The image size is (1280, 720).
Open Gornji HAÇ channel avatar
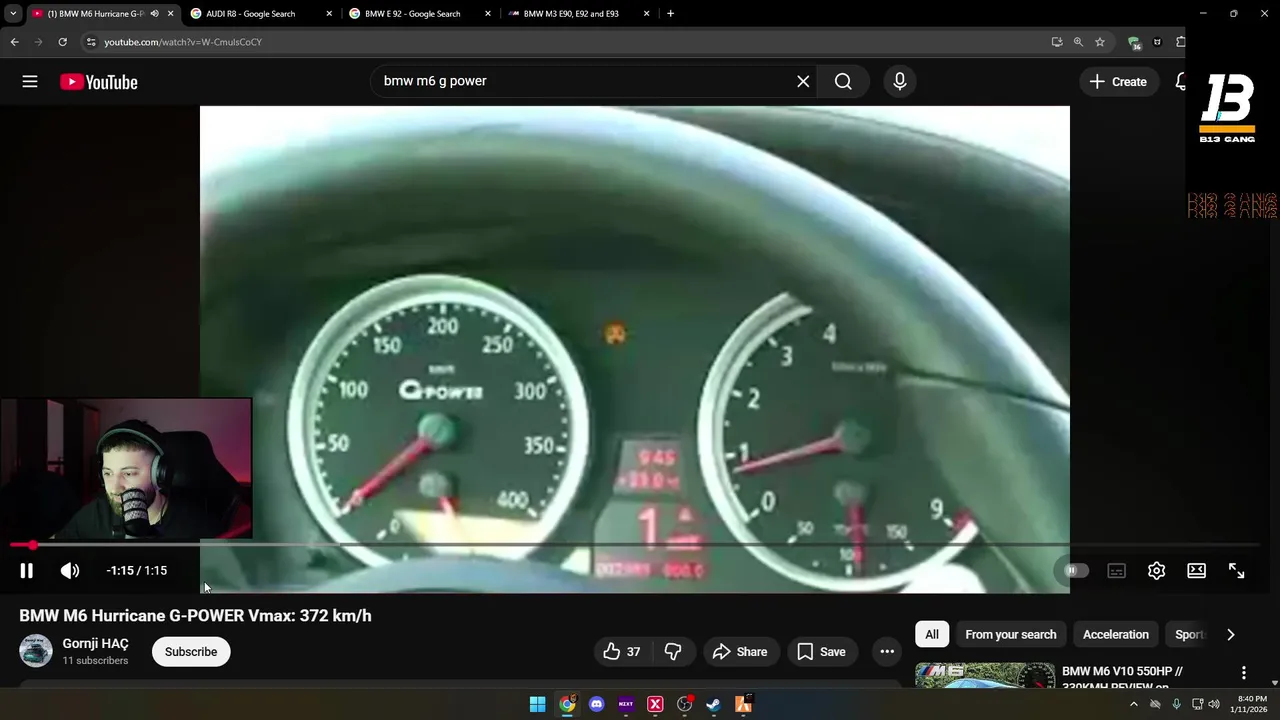[36, 651]
